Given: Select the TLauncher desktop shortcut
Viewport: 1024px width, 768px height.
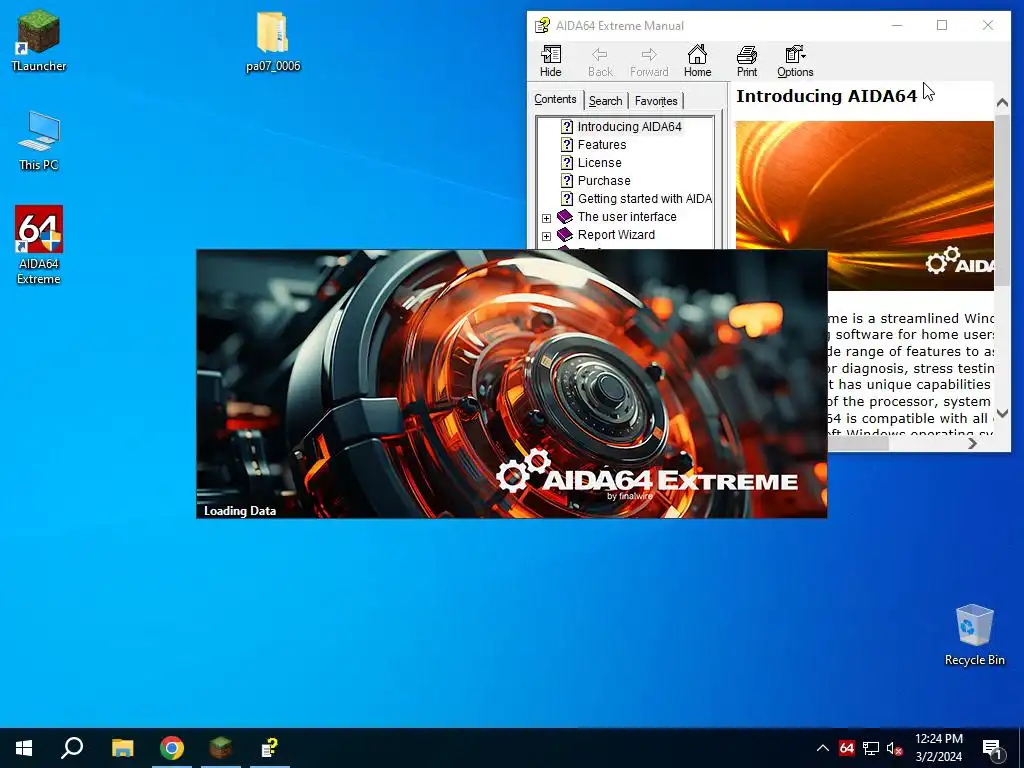Looking at the screenshot, I should tap(39, 40).
